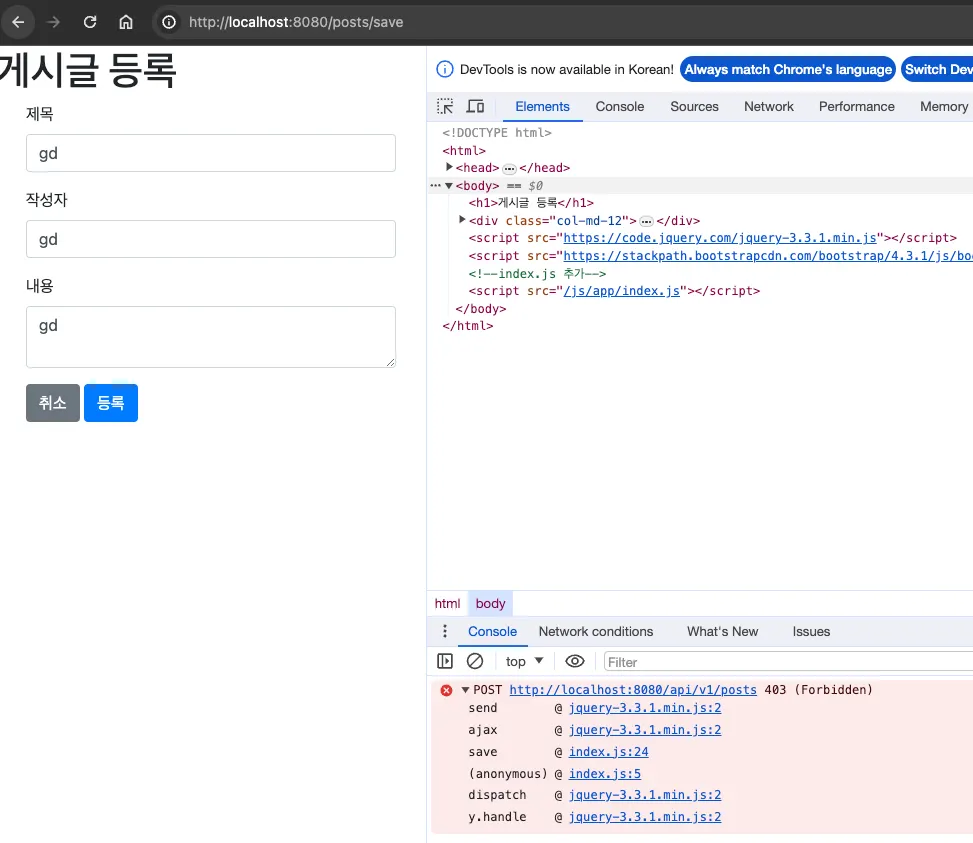973x843 pixels.
Task: Clear console with the ban icon
Action: (475, 661)
